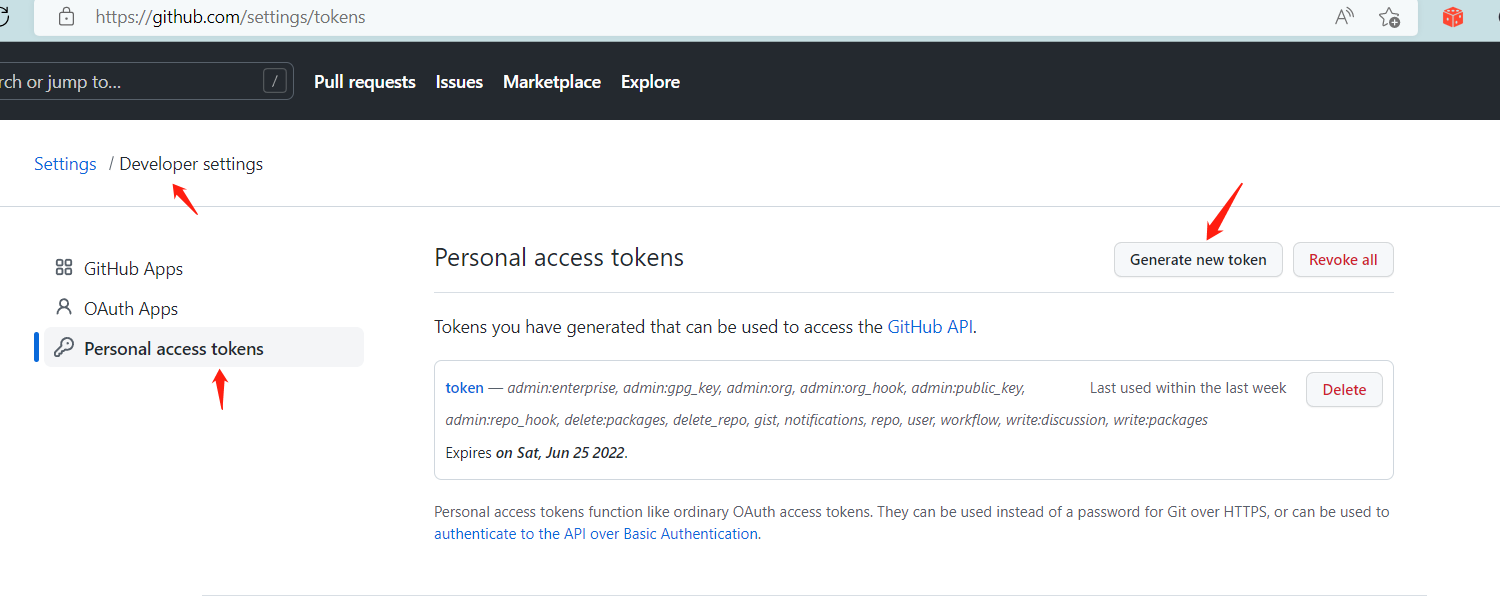This screenshot has width=1500, height=613.
Task: Click Revoke all button
Action: tap(1343, 259)
